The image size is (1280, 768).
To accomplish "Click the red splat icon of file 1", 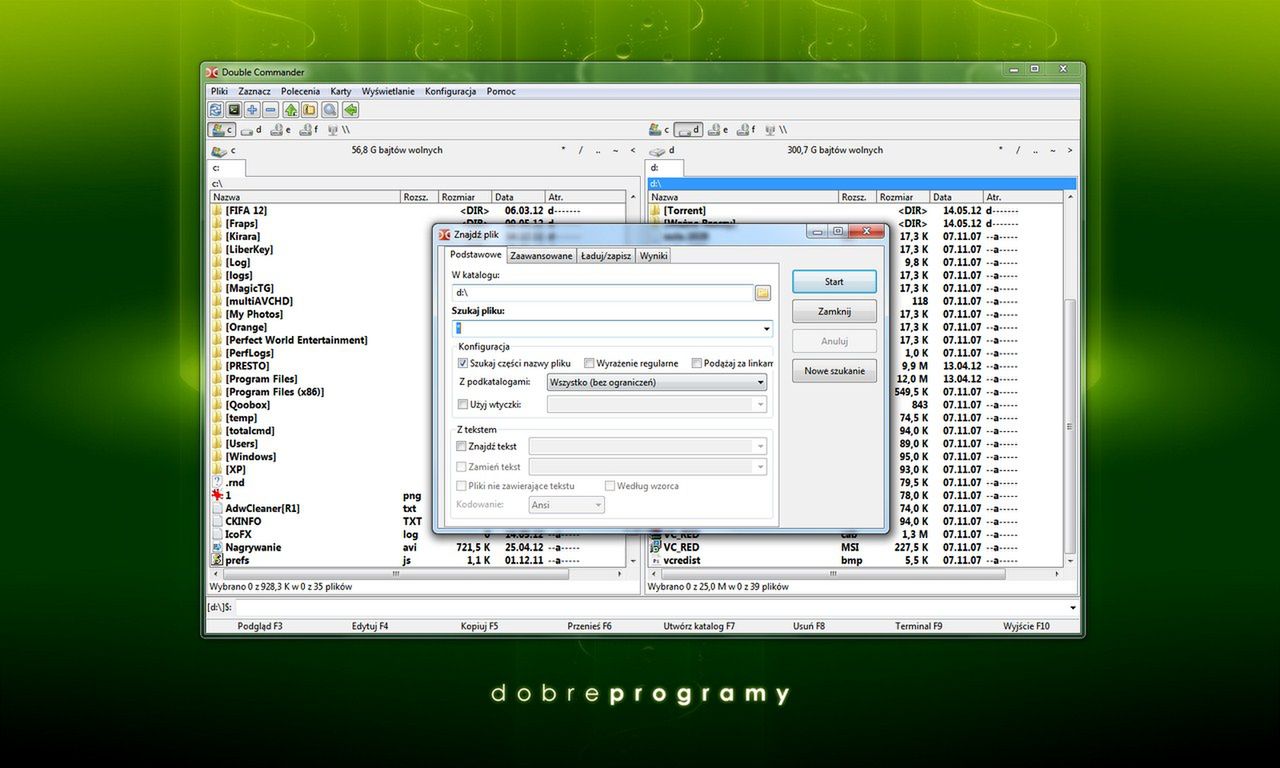I will 217,496.
